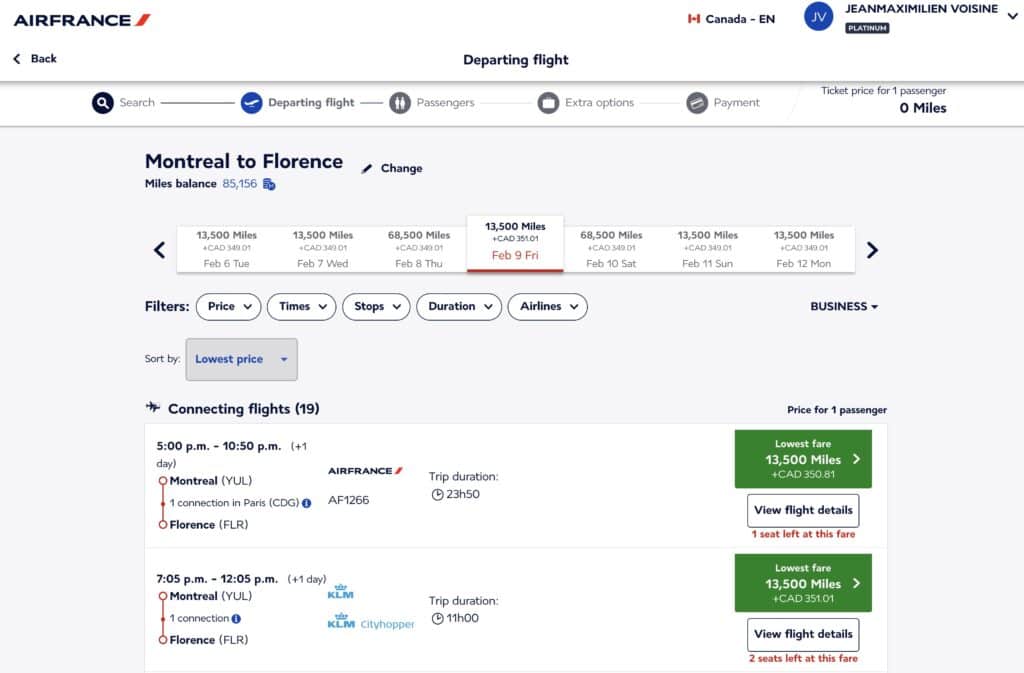Image resolution: width=1024 pixels, height=673 pixels.
Task: Change the BUSINESS cabin class selector
Action: [x=844, y=307]
